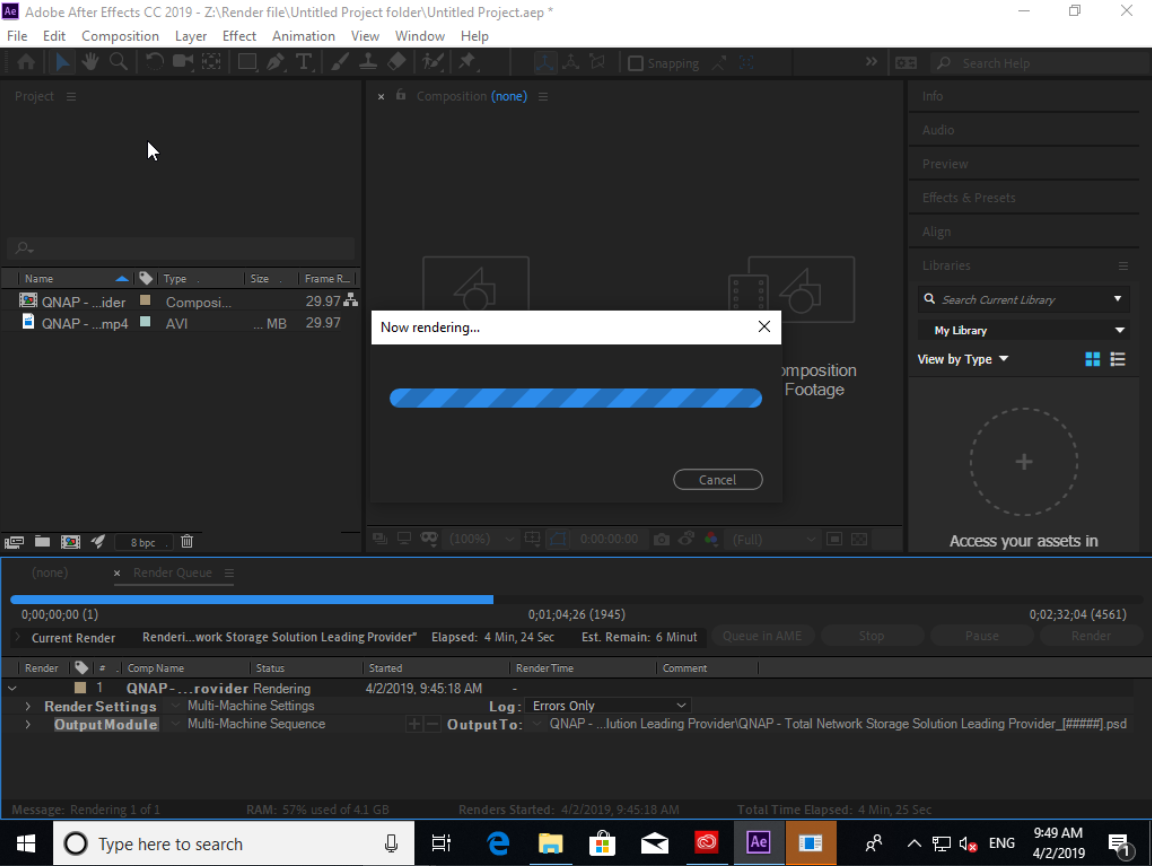This screenshot has width=1152, height=866.
Task: Select the Eraser tool
Action: (x=397, y=62)
